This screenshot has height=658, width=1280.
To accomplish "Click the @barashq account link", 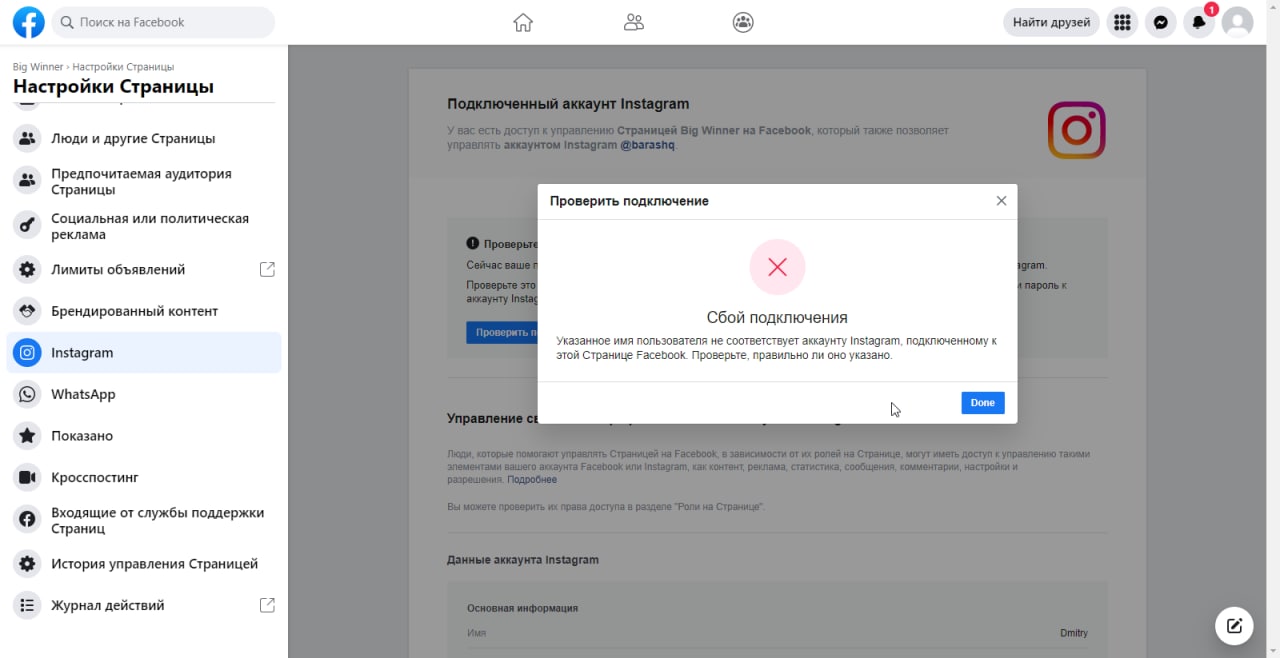I will pyautogui.click(x=650, y=145).
